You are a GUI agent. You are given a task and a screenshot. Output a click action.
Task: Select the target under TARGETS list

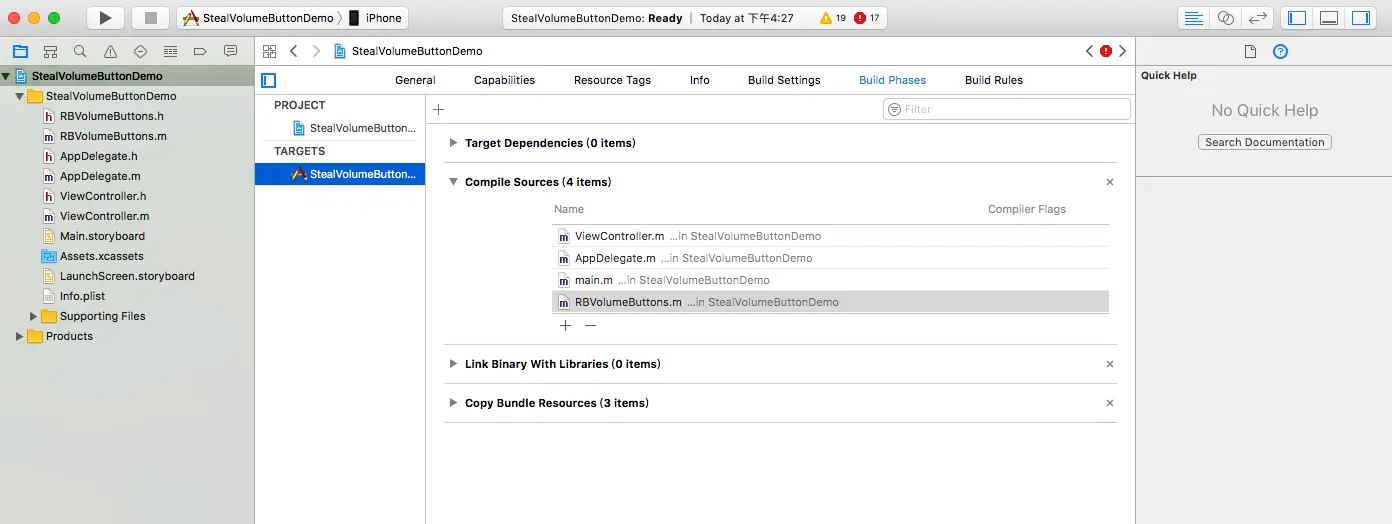(x=340, y=174)
